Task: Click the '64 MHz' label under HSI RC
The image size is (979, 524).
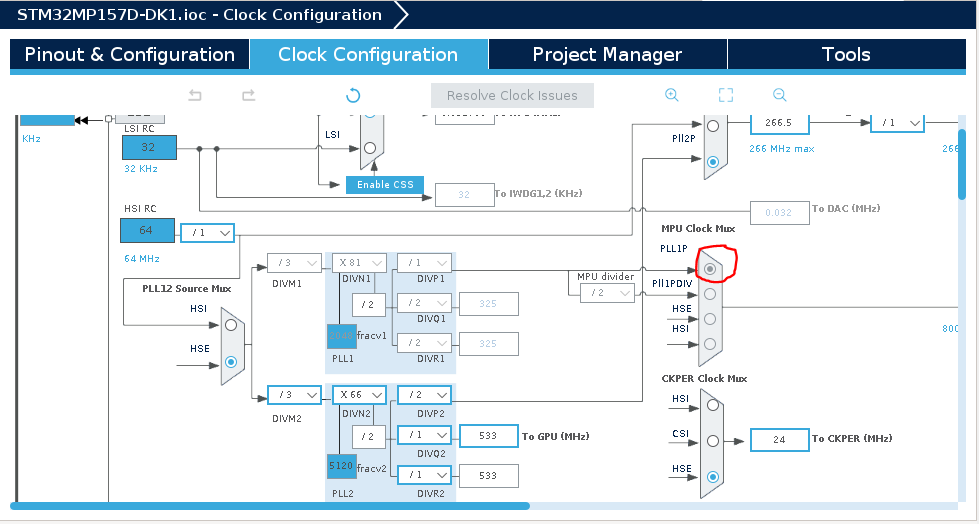Action: point(142,259)
